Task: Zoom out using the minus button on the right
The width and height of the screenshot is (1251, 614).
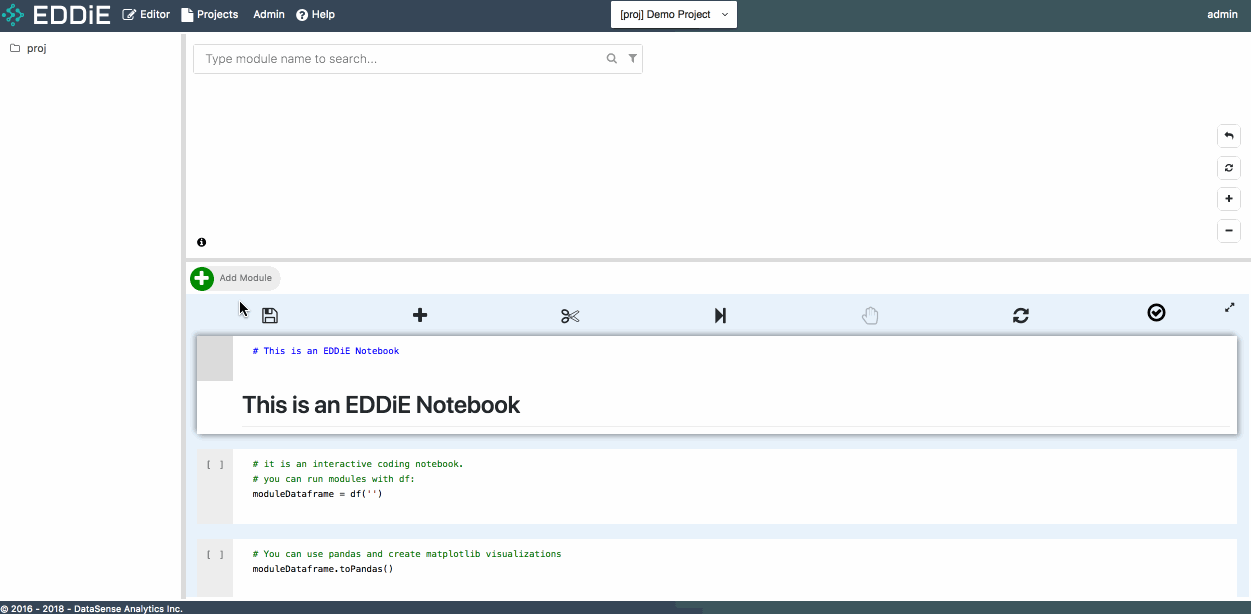Action: pos(1228,231)
